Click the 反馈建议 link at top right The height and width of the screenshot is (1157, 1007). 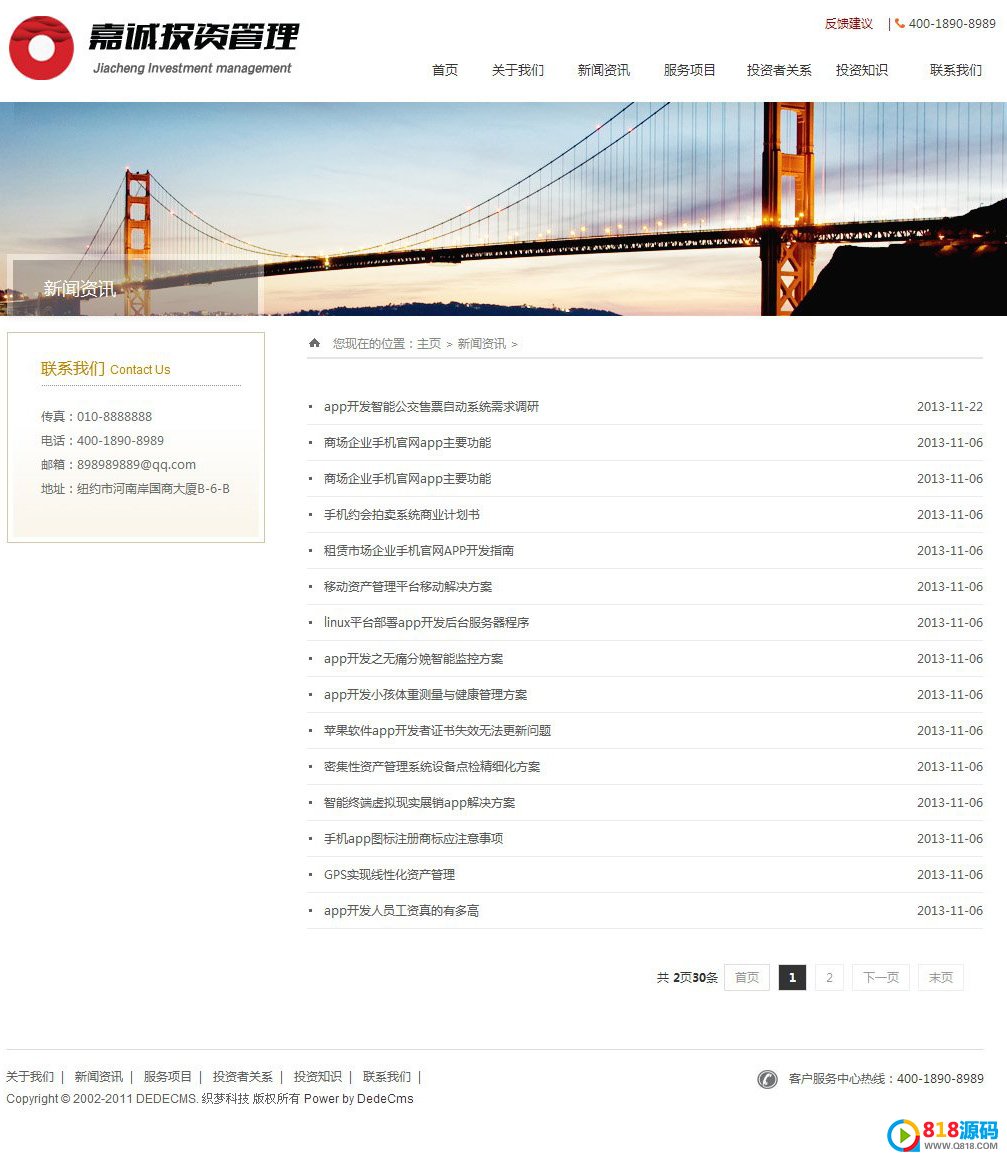tap(848, 24)
